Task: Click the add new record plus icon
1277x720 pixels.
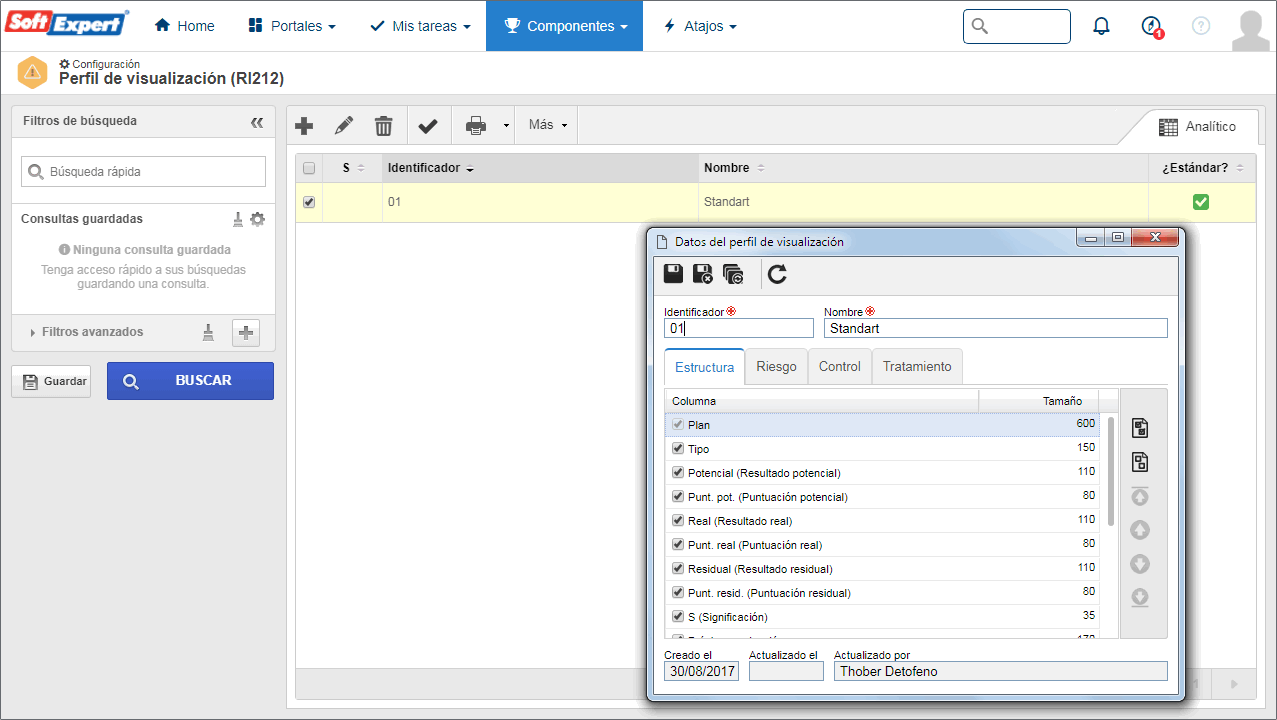Action: (305, 126)
